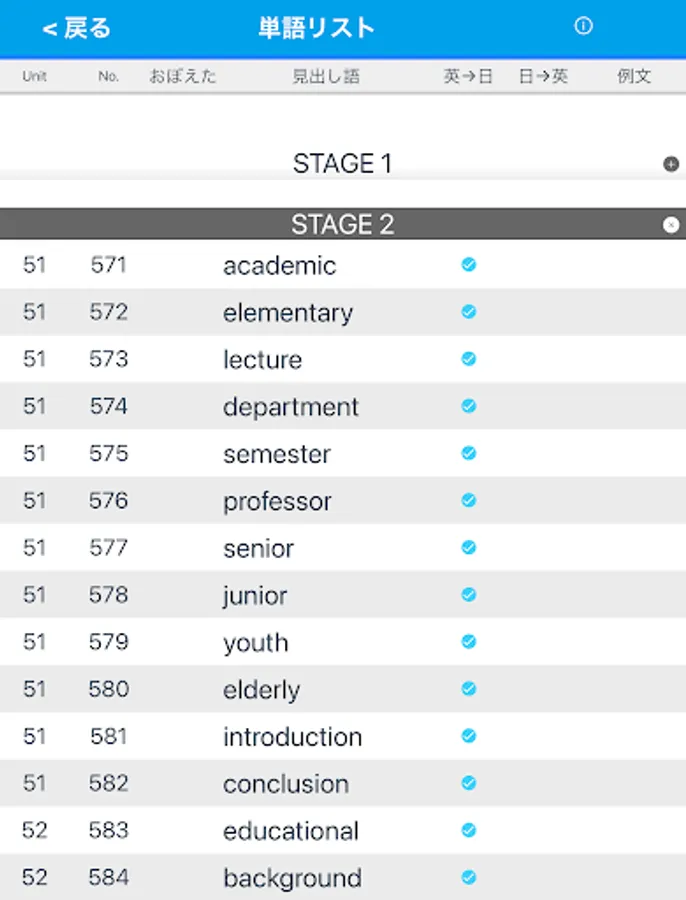Viewport: 686px width, 900px height.
Task: Click the blue checkmark beside background
Action: coord(468,877)
